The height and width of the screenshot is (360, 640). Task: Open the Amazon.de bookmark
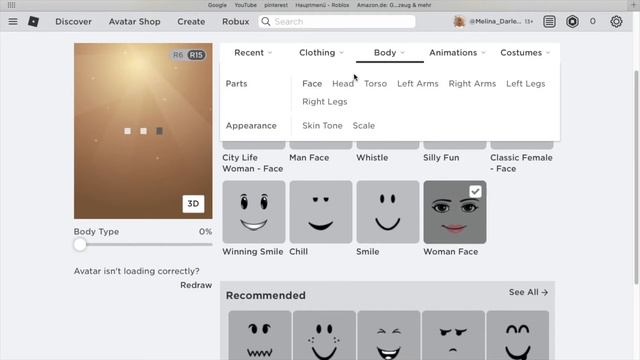coord(394,5)
